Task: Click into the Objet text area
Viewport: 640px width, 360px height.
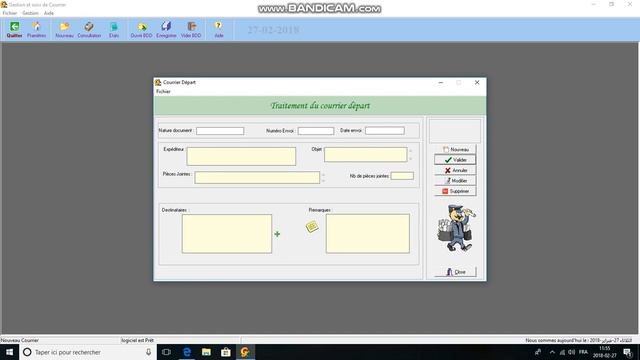Action: tap(366, 155)
